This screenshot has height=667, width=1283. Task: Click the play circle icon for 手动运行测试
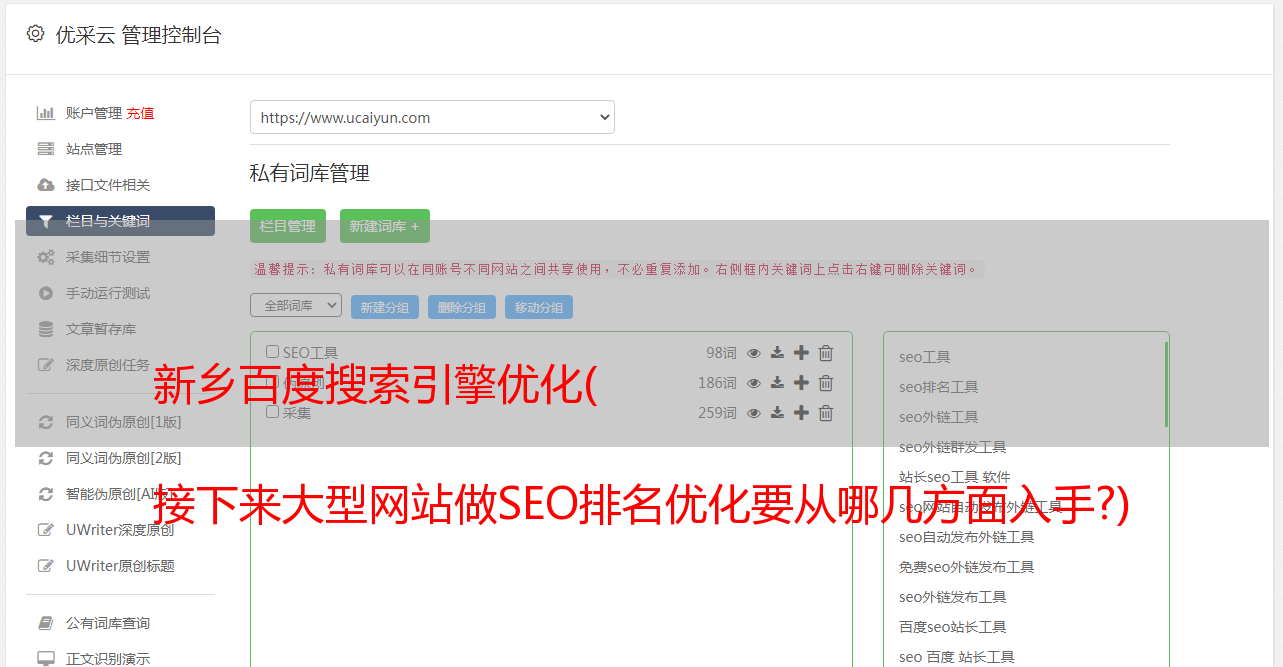(45, 293)
